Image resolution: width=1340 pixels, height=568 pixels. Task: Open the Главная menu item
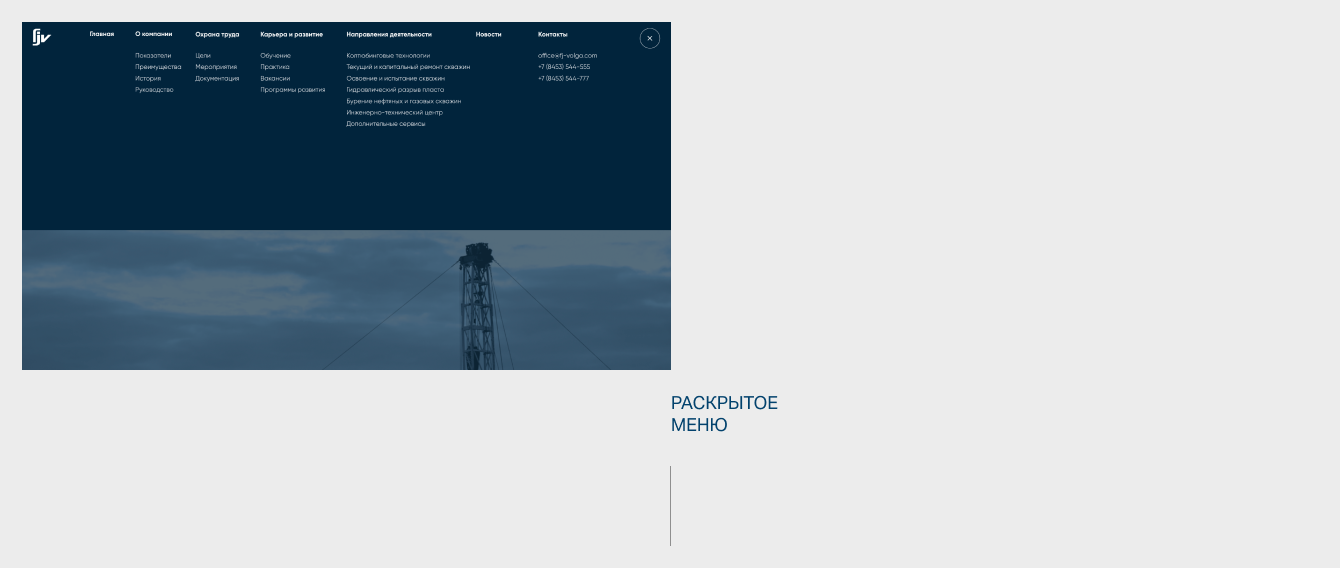102,34
